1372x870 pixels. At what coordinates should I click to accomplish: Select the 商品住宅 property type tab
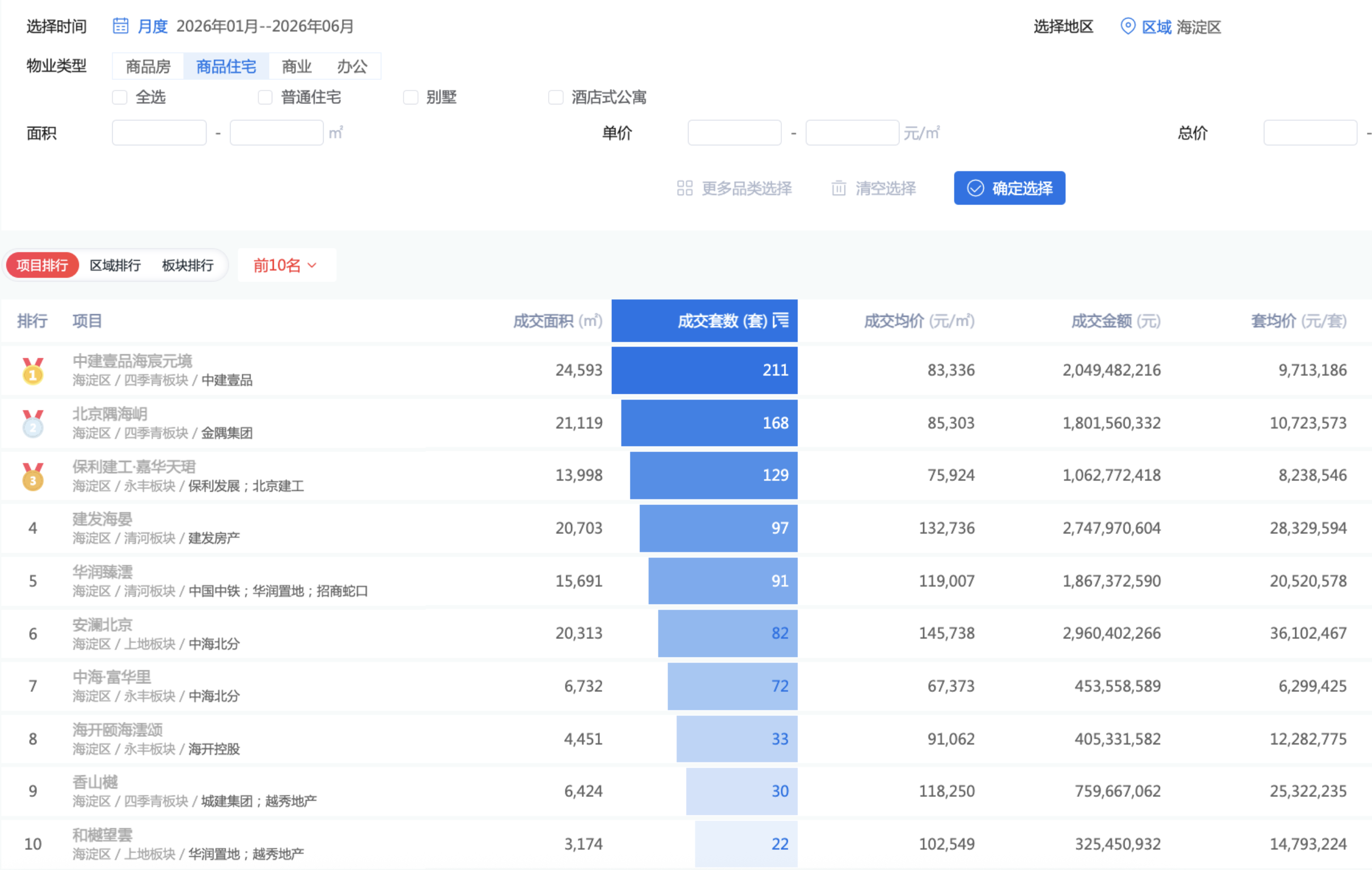[226, 66]
